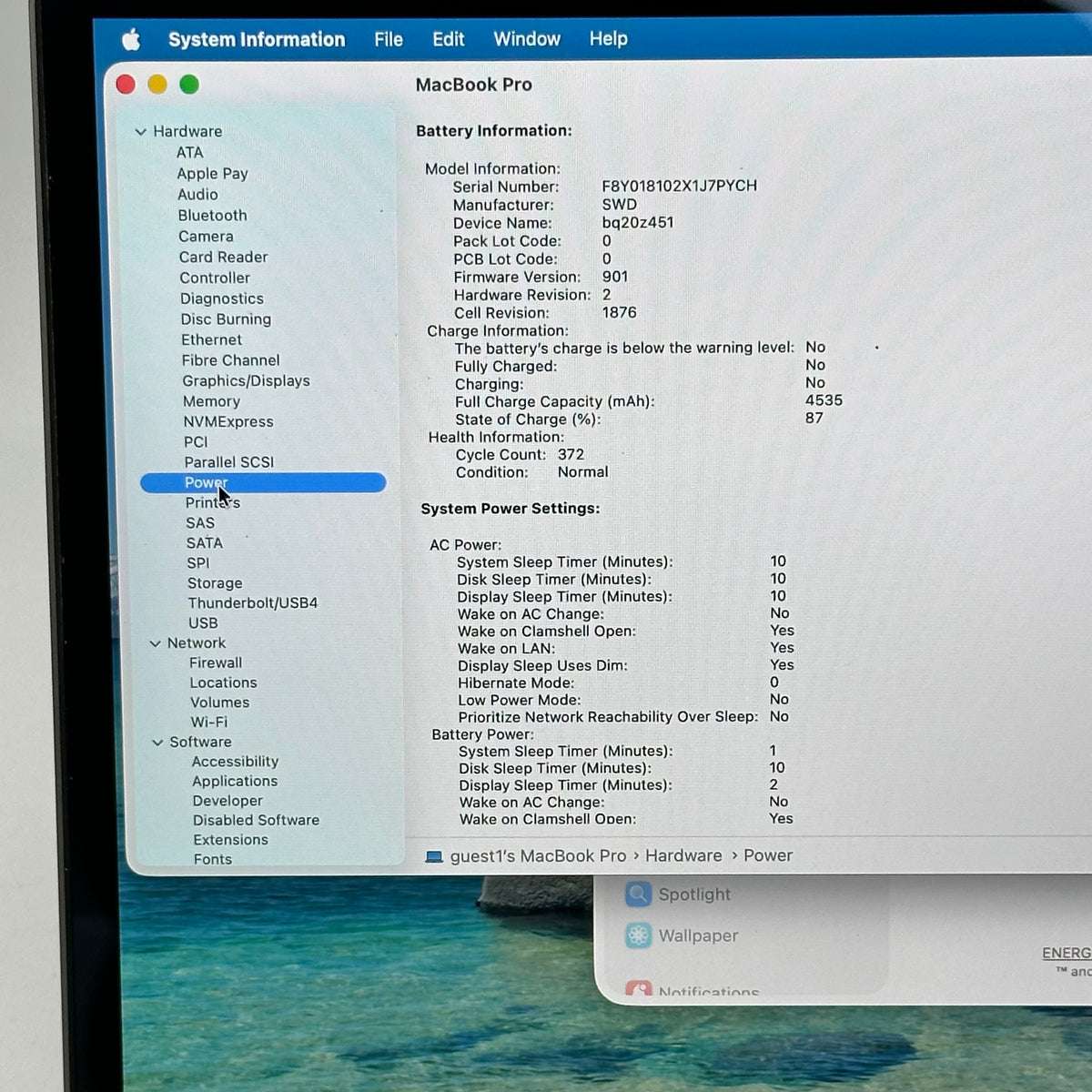The height and width of the screenshot is (1092, 1092).
Task: Select Disabled Software in the sidebar
Action: click(256, 821)
